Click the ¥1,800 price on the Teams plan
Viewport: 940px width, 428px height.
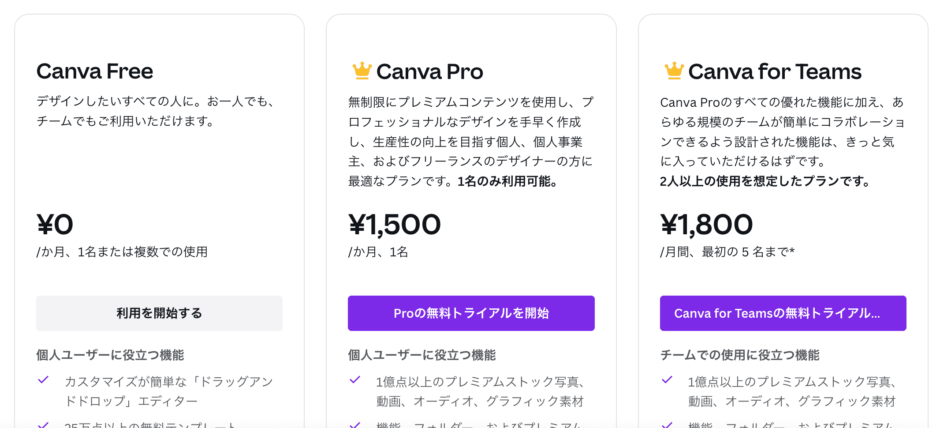pyautogui.click(x=706, y=224)
